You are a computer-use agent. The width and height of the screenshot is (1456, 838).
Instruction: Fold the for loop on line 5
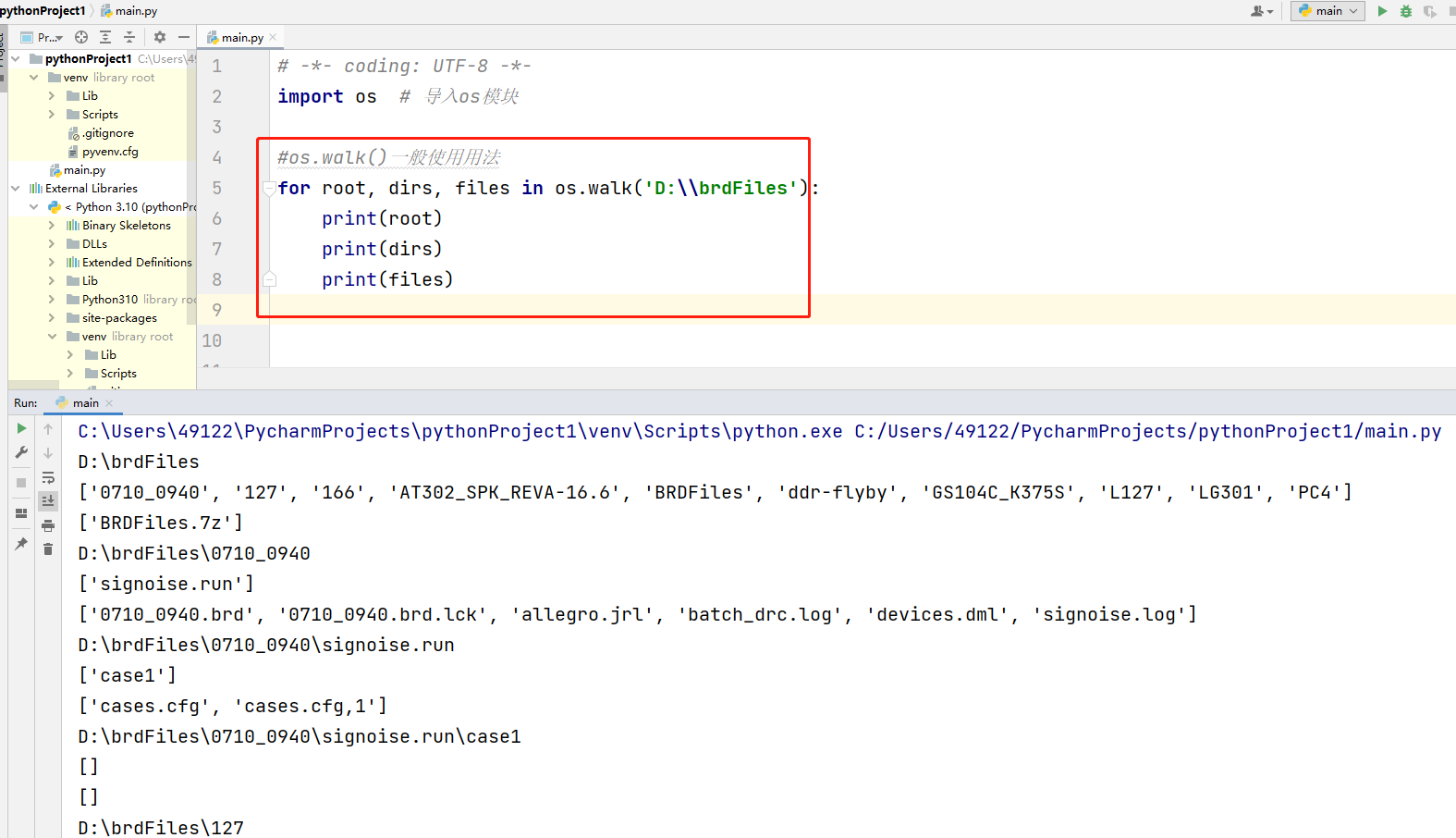tap(269, 188)
